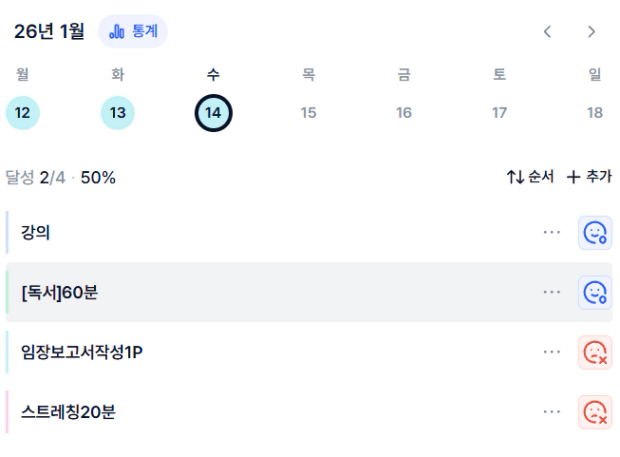This screenshot has height=457, width=620.
Task: Select Thursday the 15th
Action: (308, 113)
